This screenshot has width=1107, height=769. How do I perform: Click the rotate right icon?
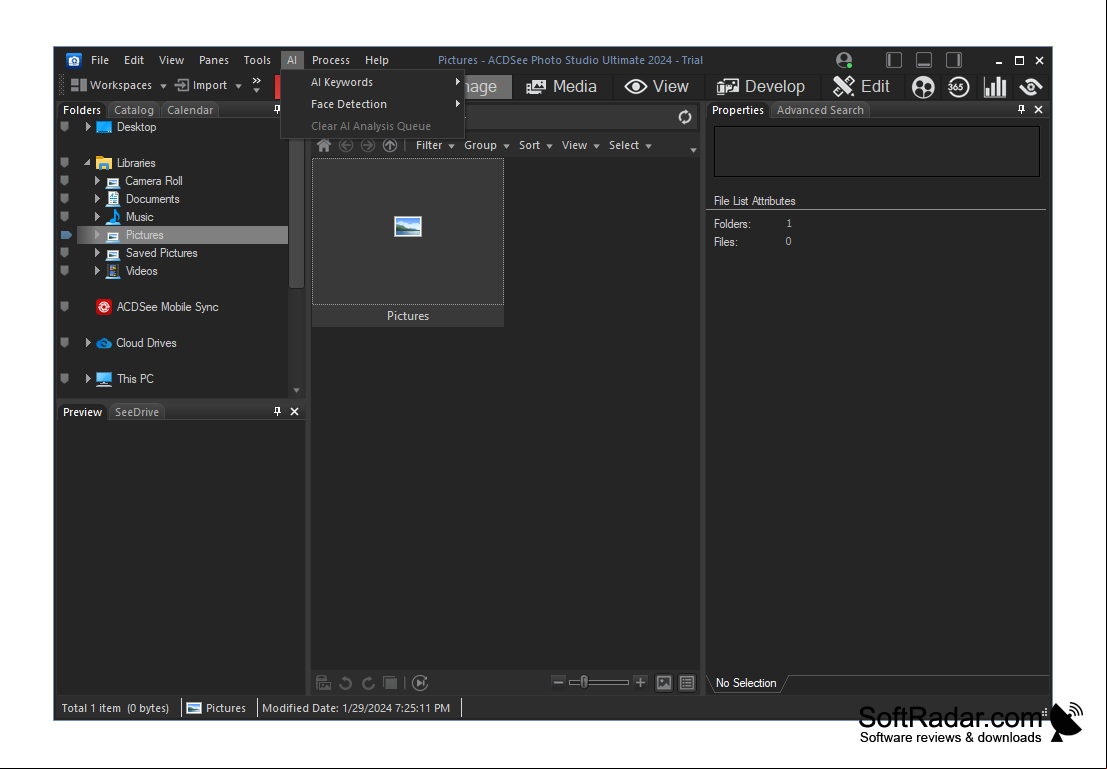(368, 683)
